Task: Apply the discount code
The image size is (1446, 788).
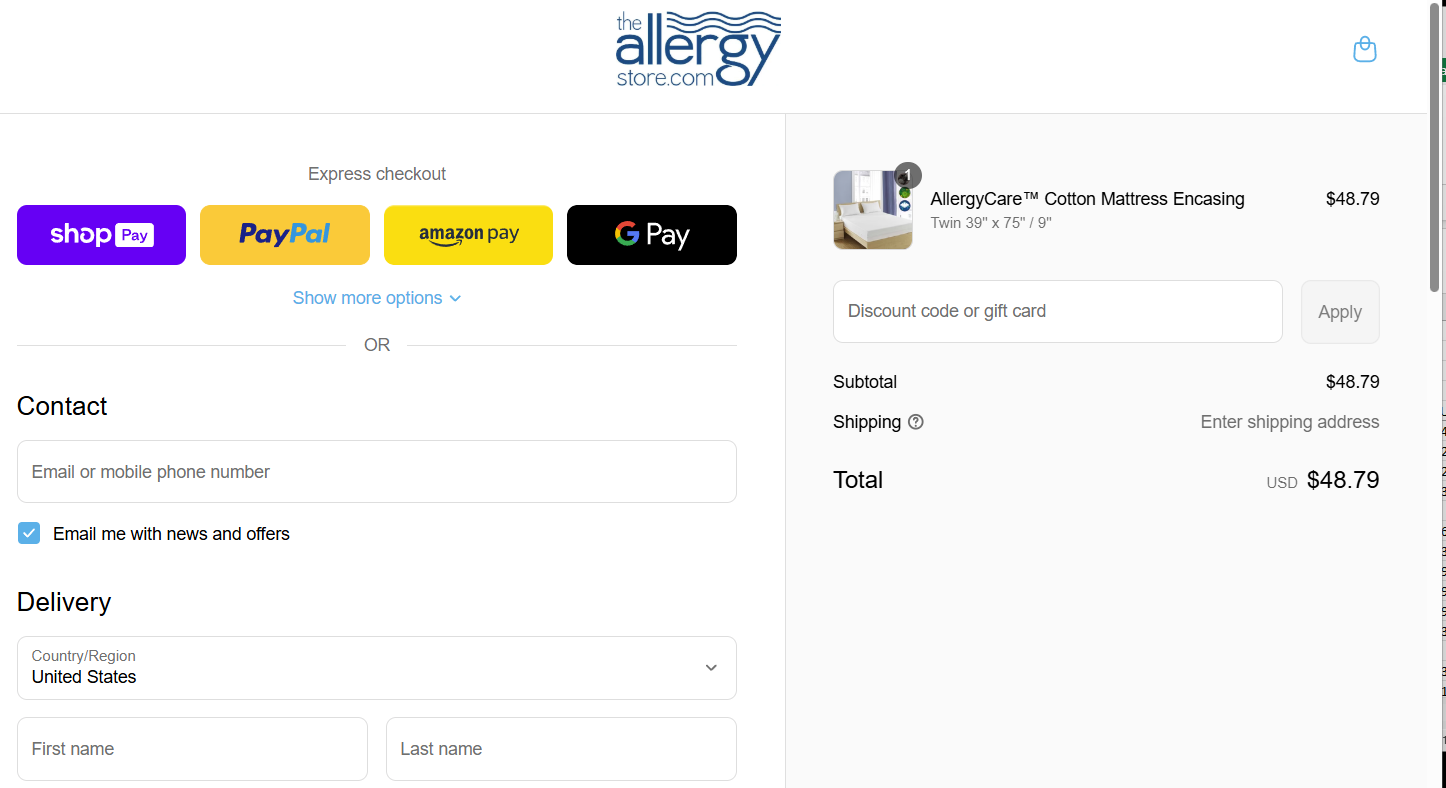Action: coord(1340,312)
